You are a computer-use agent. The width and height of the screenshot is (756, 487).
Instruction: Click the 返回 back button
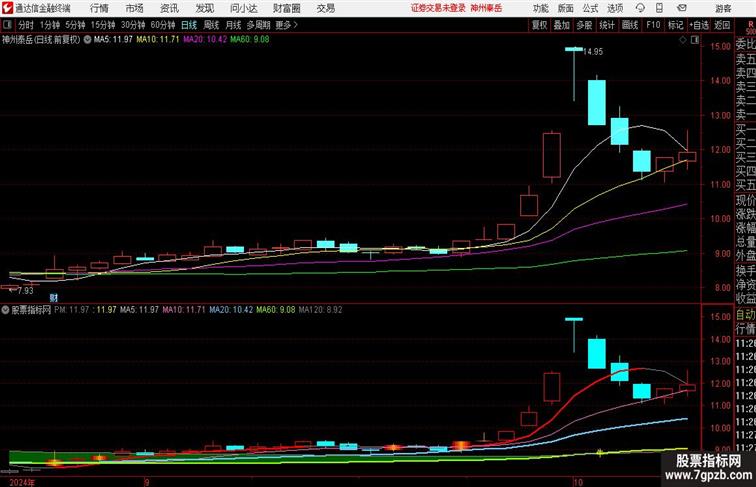point(722,25)
